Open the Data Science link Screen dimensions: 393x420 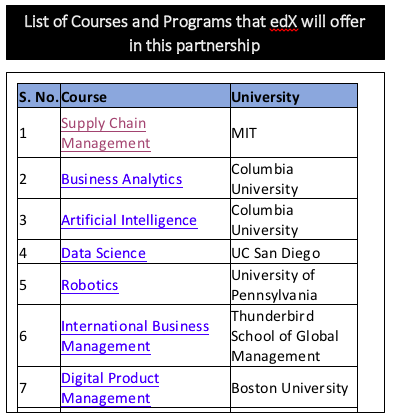click(104, 253)
